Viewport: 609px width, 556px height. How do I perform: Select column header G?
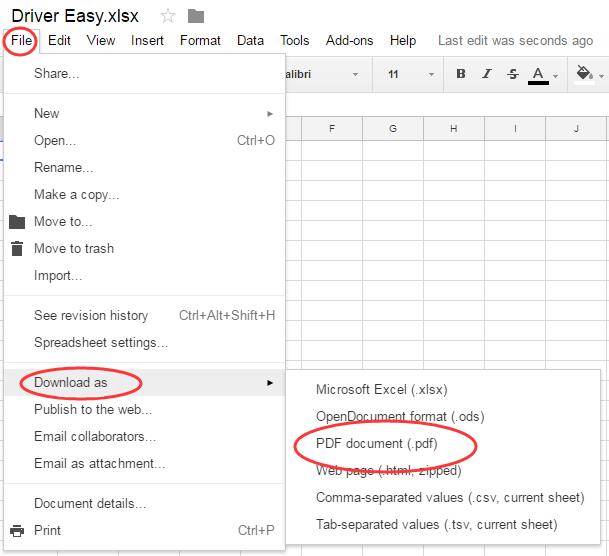pos(392,129)
